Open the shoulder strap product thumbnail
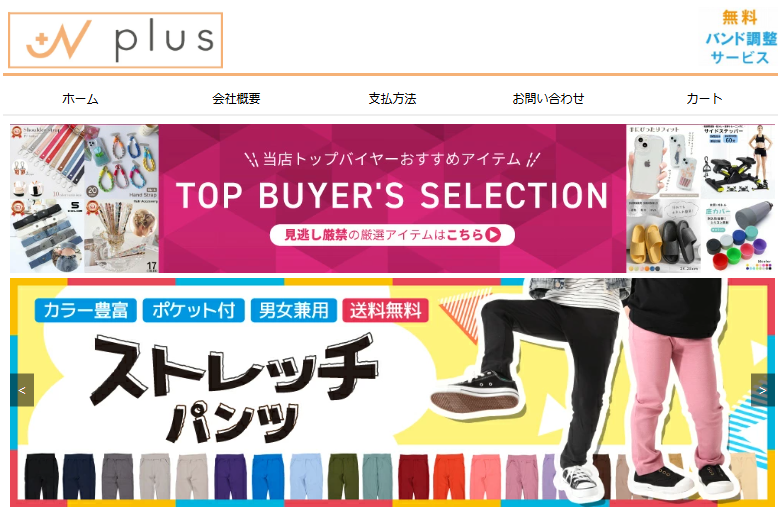 pos(47,162)
